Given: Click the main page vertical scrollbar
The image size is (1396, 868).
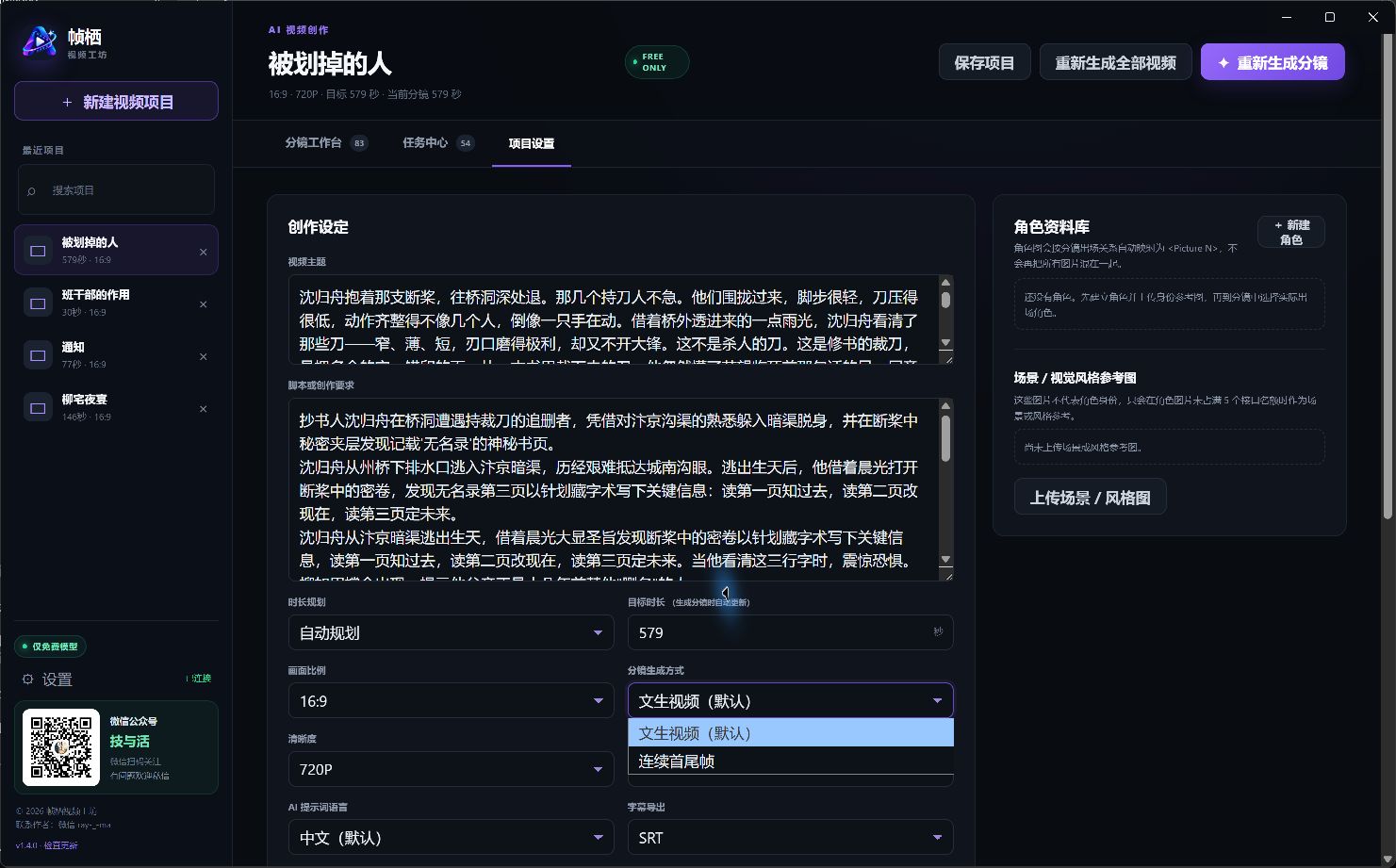Looking at the screenshot, I should point(1388,275).
